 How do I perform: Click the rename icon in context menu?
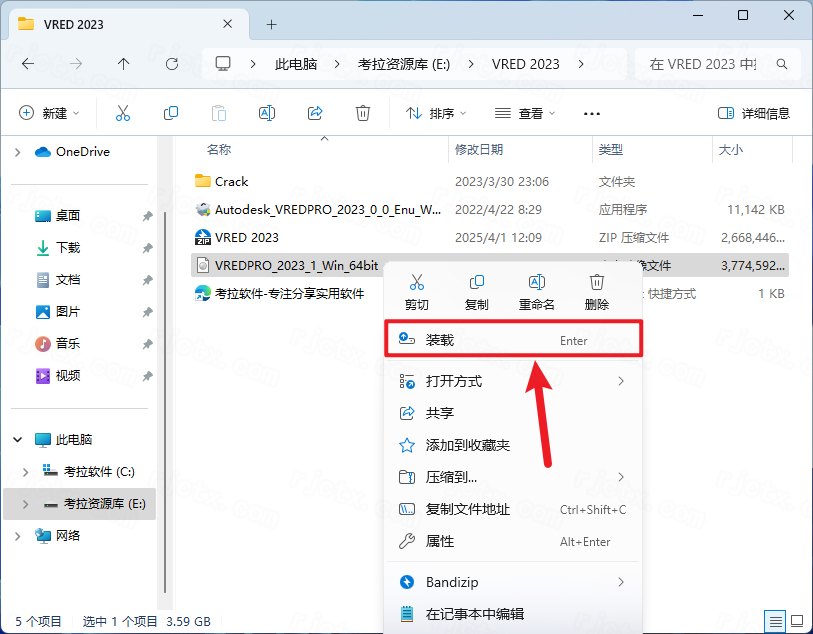point(537,284)
